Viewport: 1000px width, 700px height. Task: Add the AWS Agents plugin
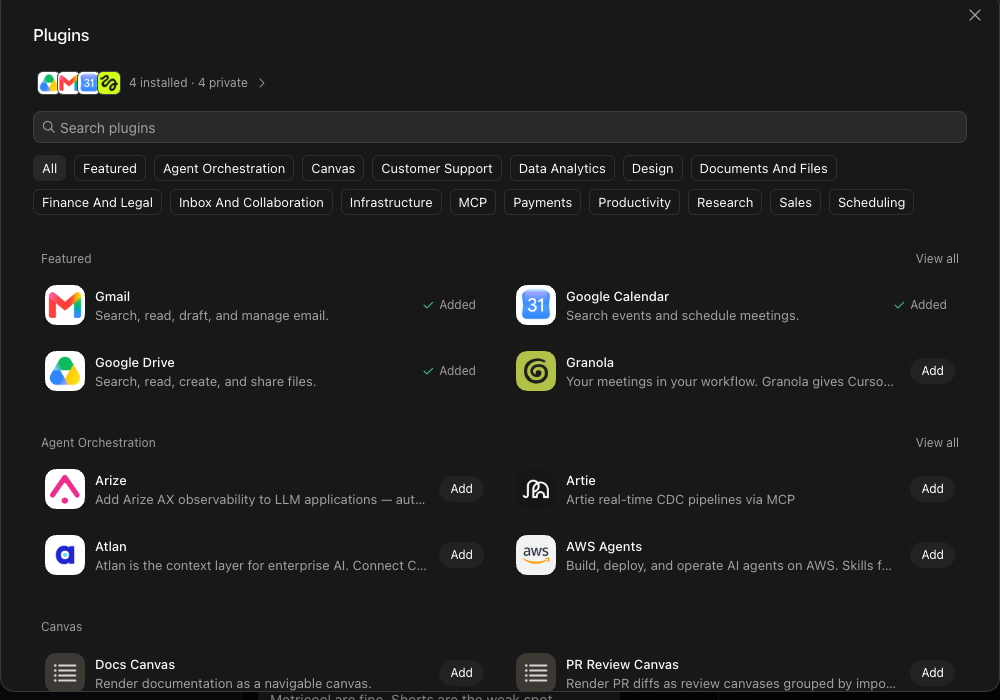click(932, 555)
